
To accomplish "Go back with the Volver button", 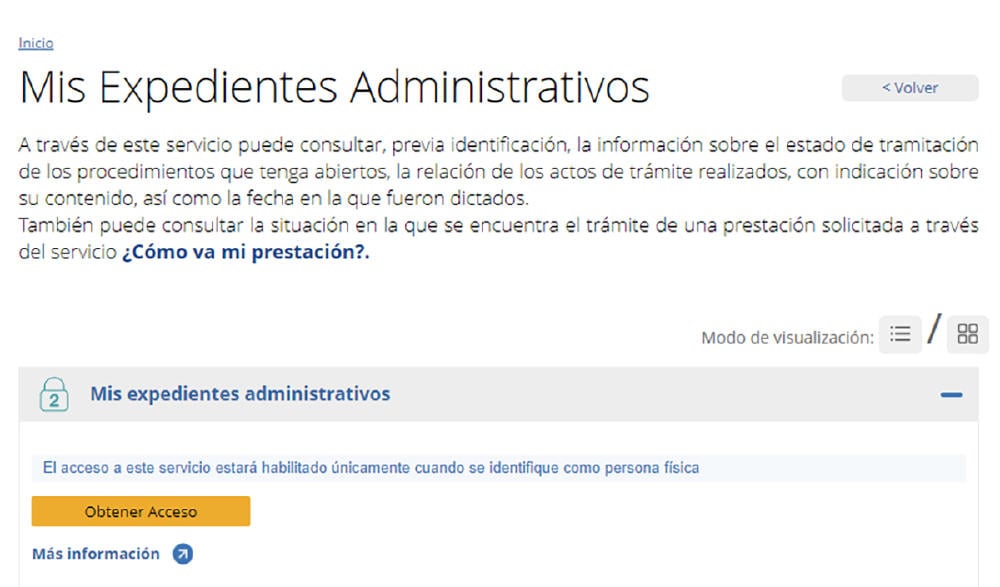I will click(910, 88).
